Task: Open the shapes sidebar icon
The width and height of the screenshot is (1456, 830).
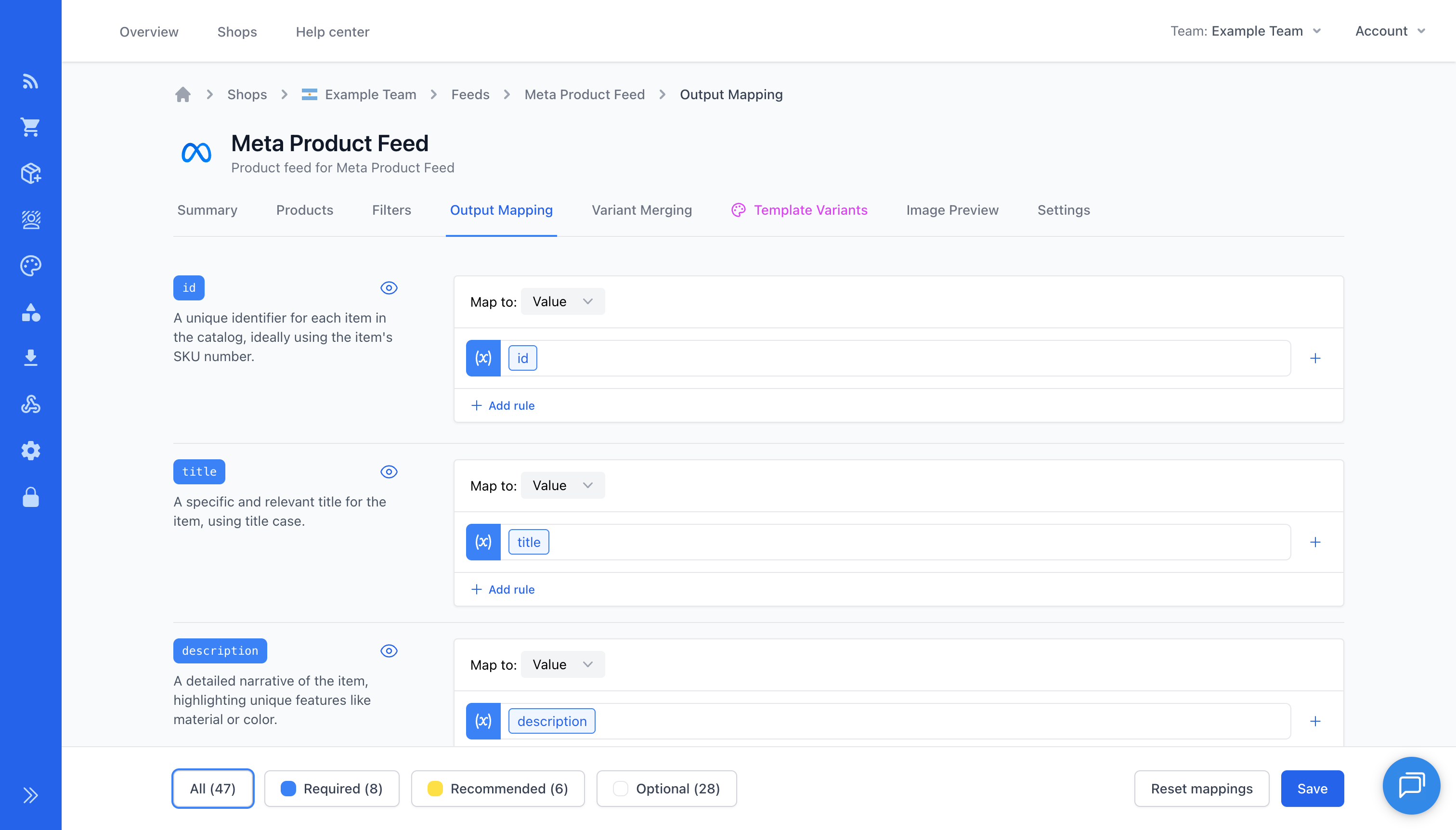Action: (x=31, y=312)
